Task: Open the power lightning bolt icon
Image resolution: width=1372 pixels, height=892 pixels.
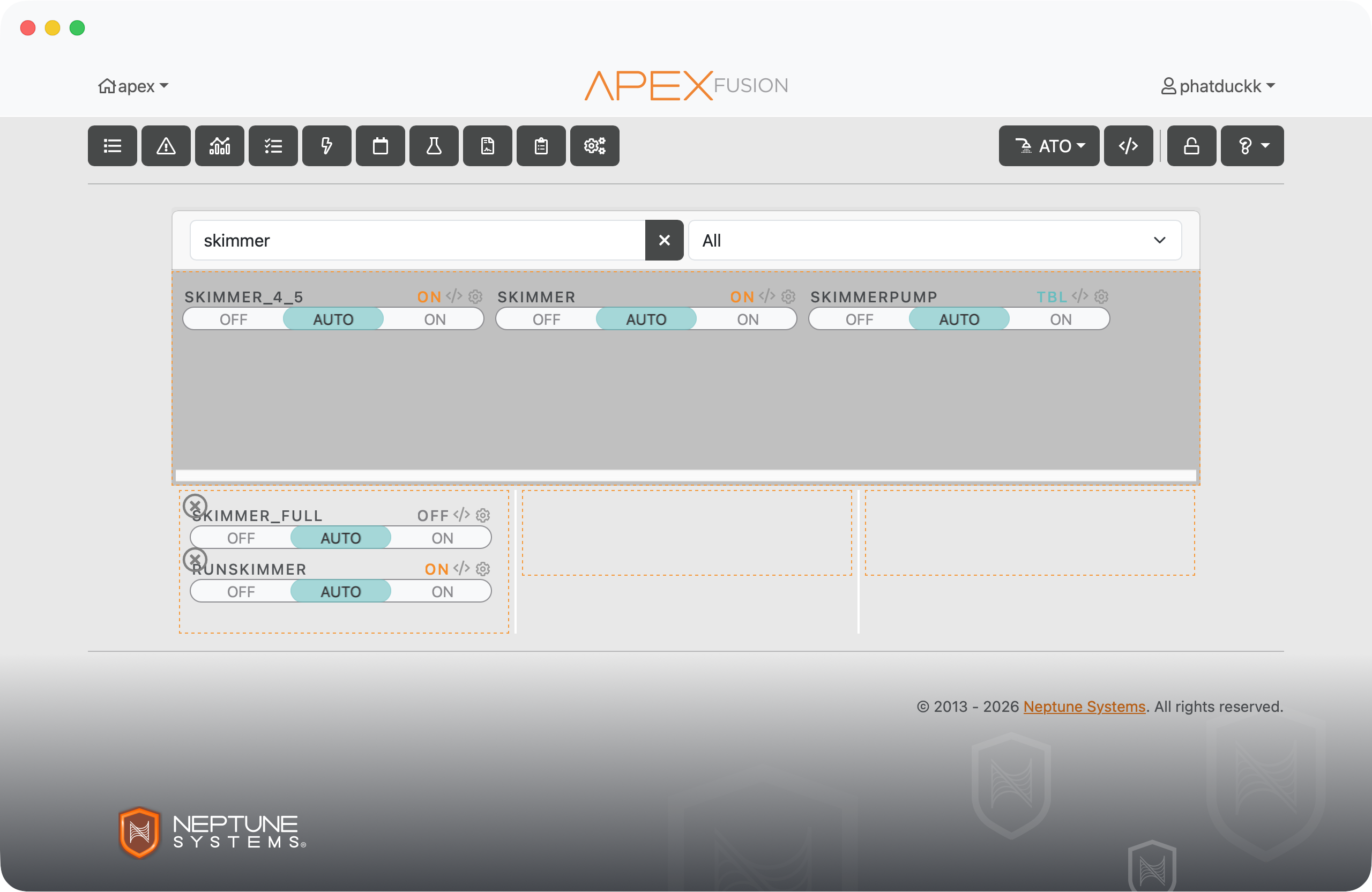Action: (327, 146)
